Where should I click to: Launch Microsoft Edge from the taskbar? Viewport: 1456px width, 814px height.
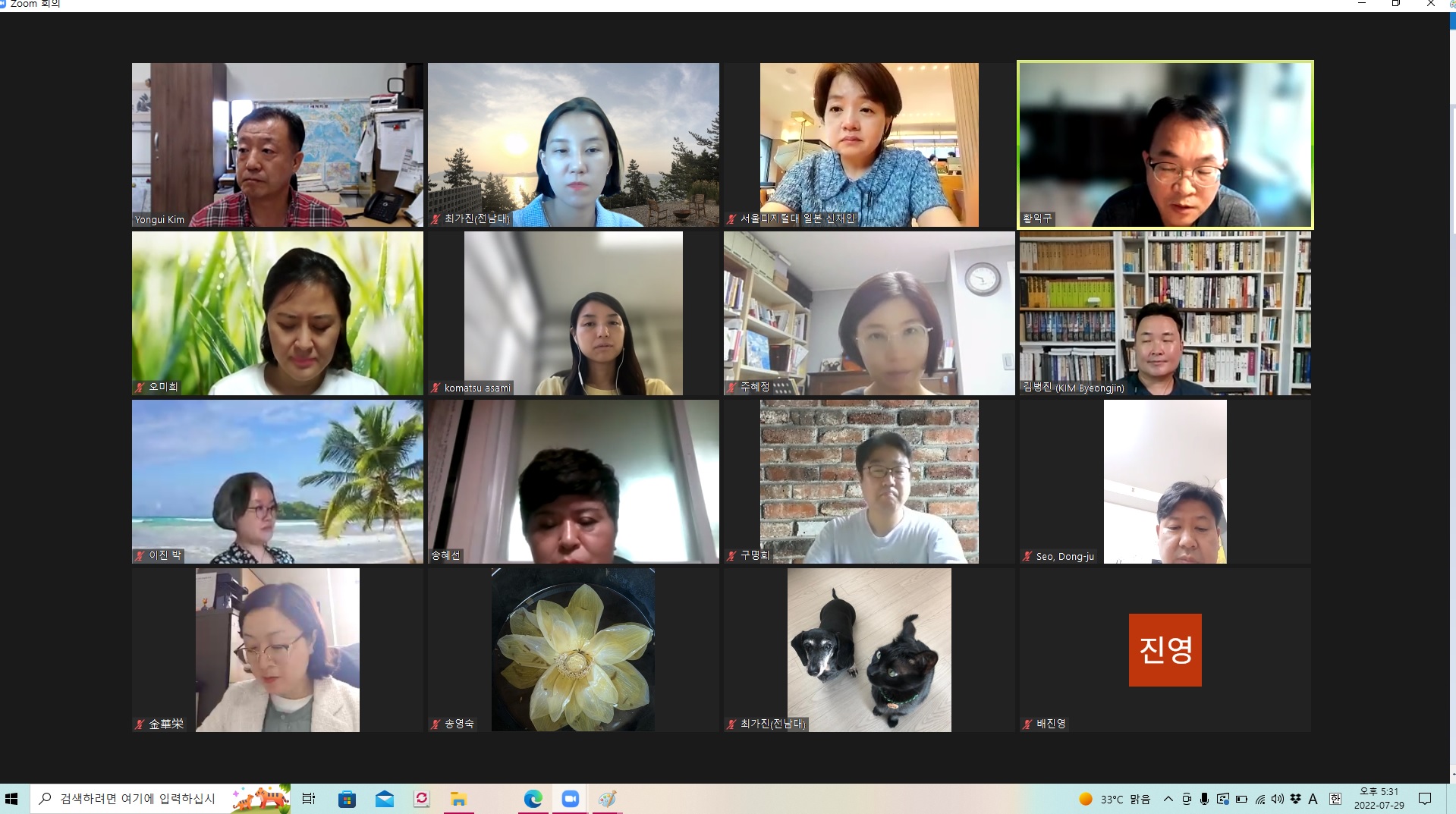533,799
